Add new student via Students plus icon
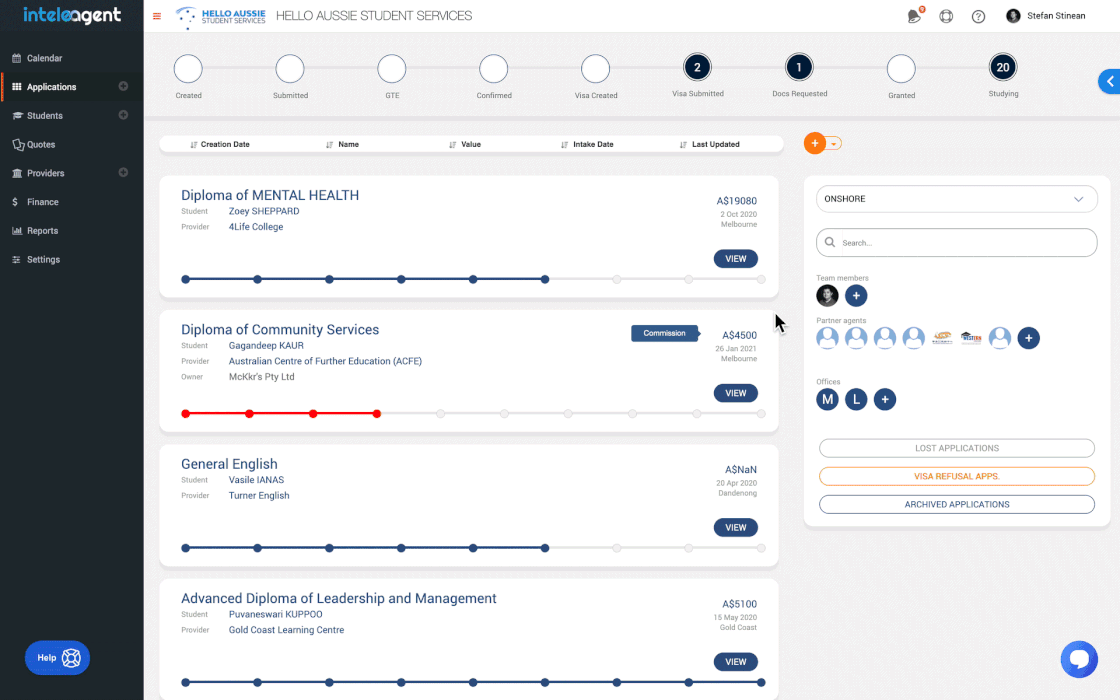 click(123, 115)
